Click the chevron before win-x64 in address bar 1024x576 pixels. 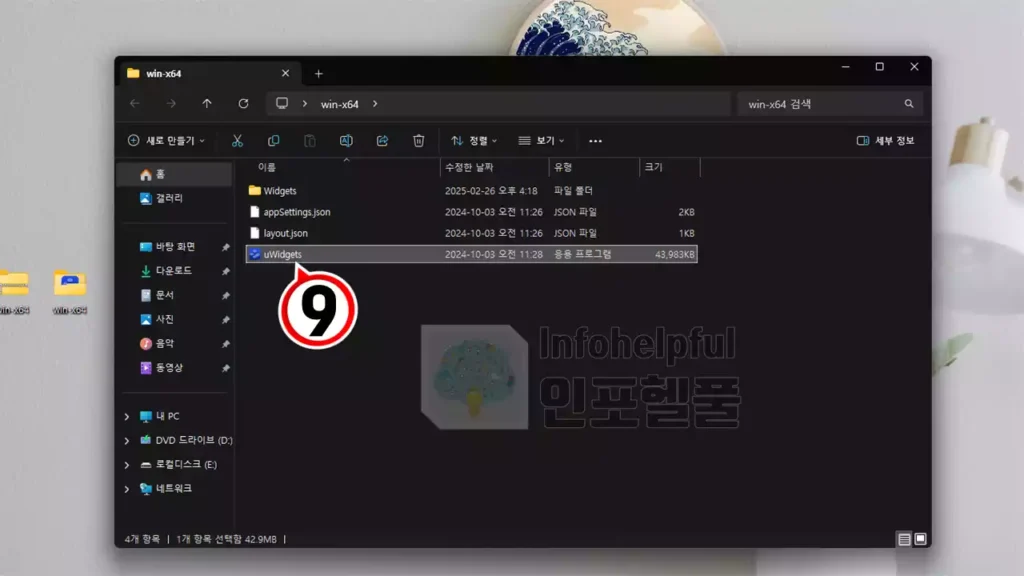coord(304,104)
